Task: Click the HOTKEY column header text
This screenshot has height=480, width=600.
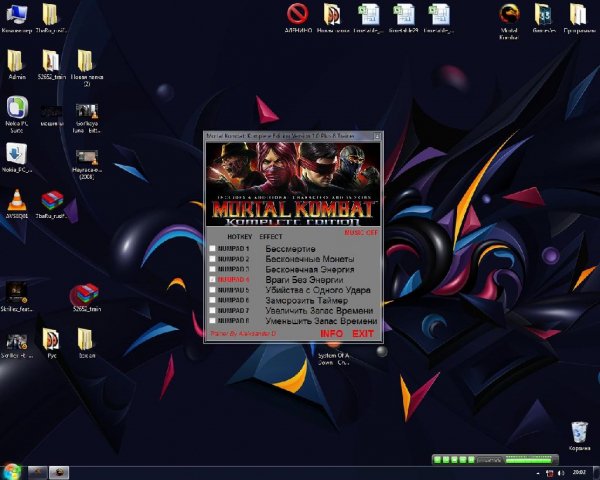Action: tap(240, 237)
